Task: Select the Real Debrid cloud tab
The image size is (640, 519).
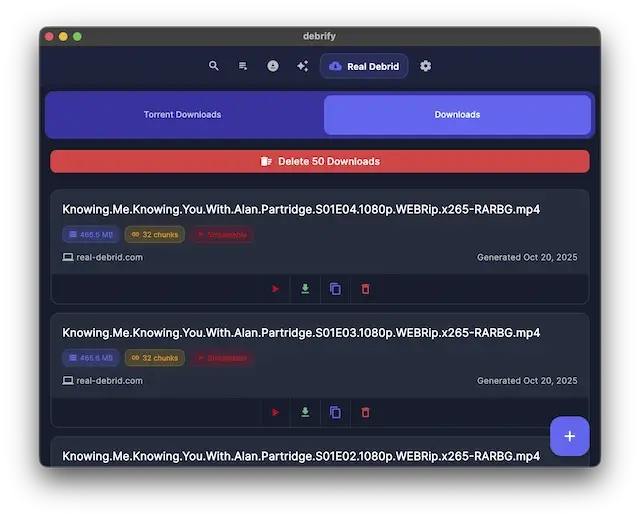Action: point(364,66)
